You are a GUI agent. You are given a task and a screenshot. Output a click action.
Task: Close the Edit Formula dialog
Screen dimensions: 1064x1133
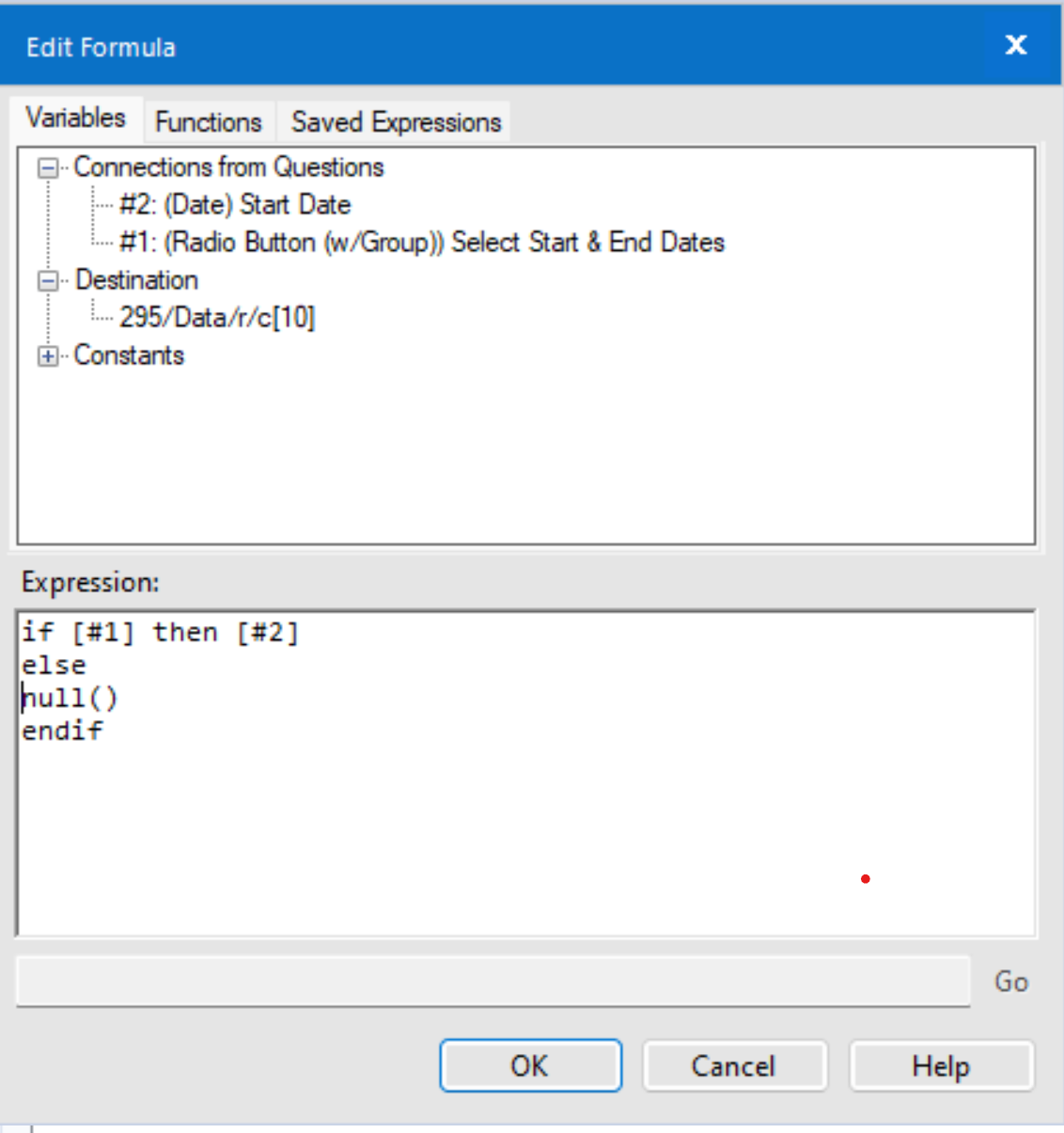[1015, 45]
